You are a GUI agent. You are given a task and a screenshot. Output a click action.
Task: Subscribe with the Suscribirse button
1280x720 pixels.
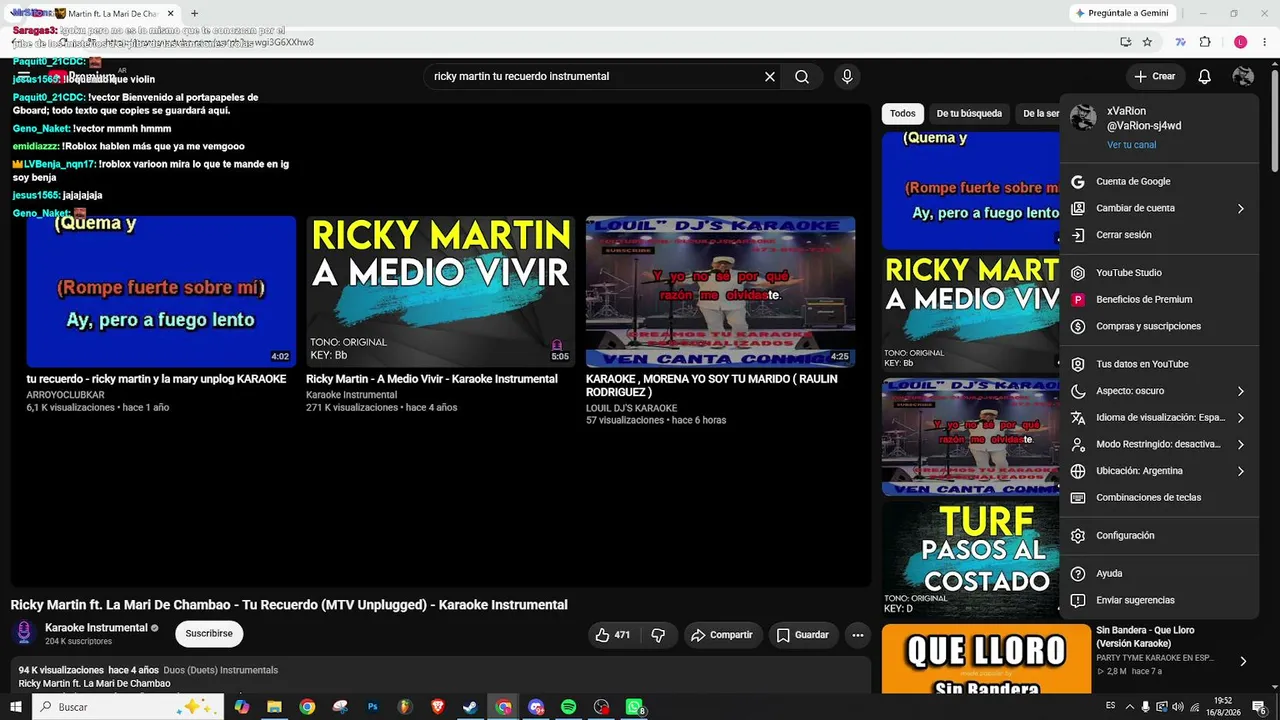click(x=209, y=634)
